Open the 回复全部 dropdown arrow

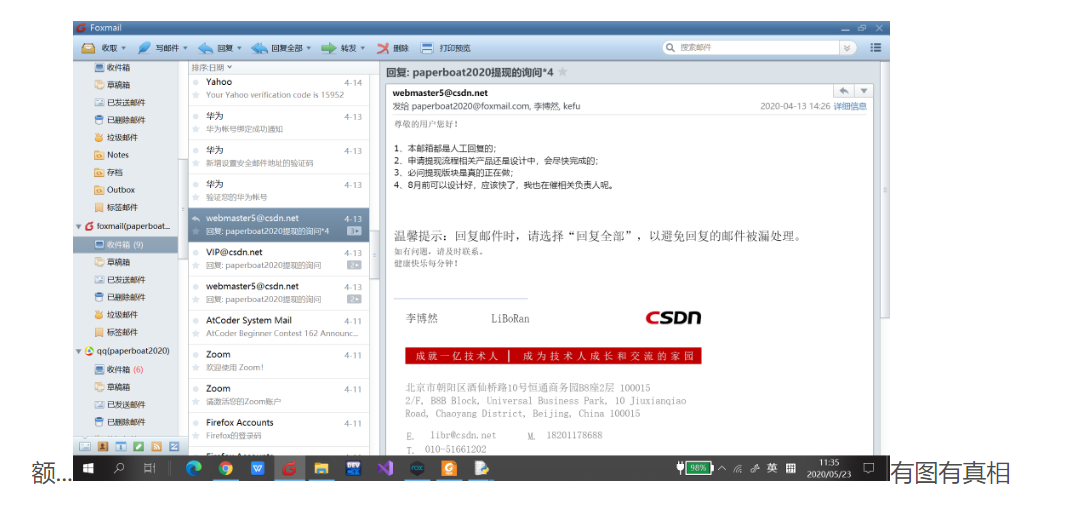coord(308,49)
